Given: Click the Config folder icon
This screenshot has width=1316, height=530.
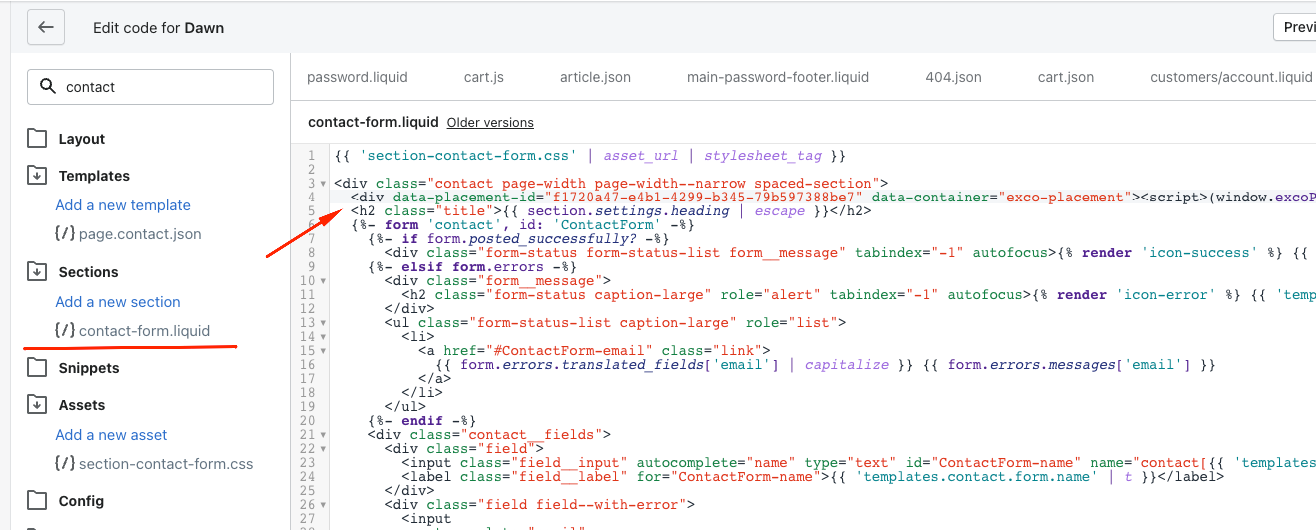Looking at the screenshot, I should 37,501.
